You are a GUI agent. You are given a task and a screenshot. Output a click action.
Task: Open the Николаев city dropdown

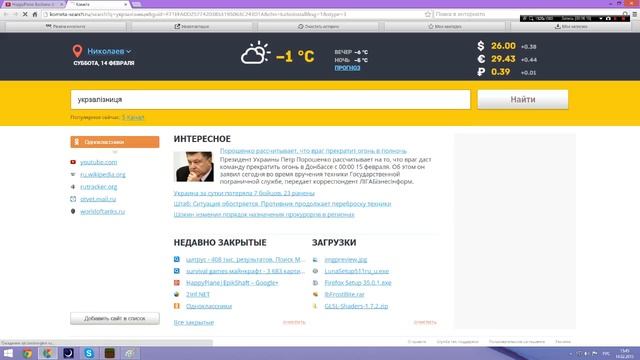pyautogui.click(x=109, y=51)
